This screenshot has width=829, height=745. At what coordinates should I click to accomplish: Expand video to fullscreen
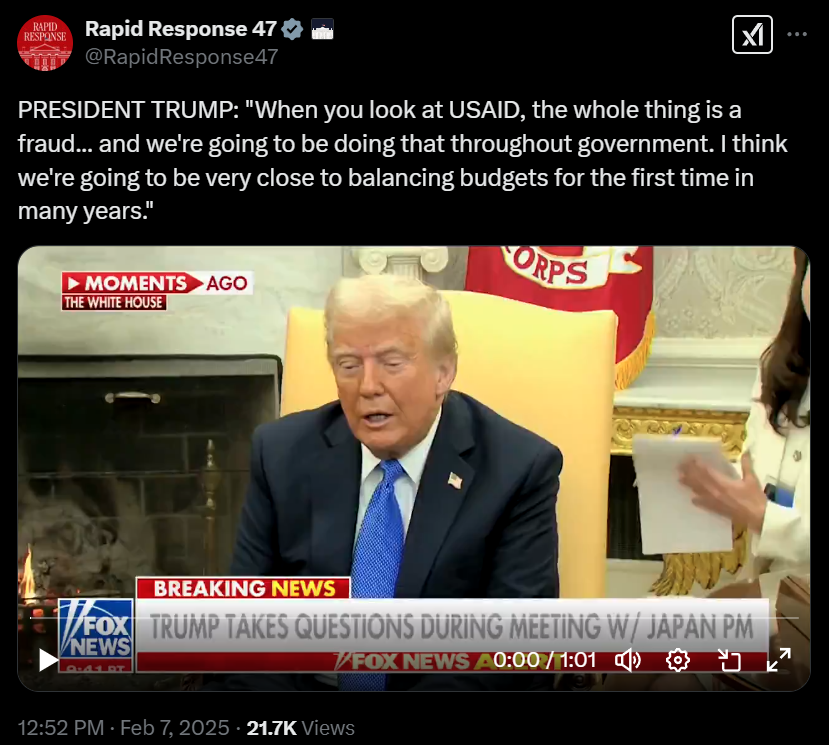click(x=779, y=660)
